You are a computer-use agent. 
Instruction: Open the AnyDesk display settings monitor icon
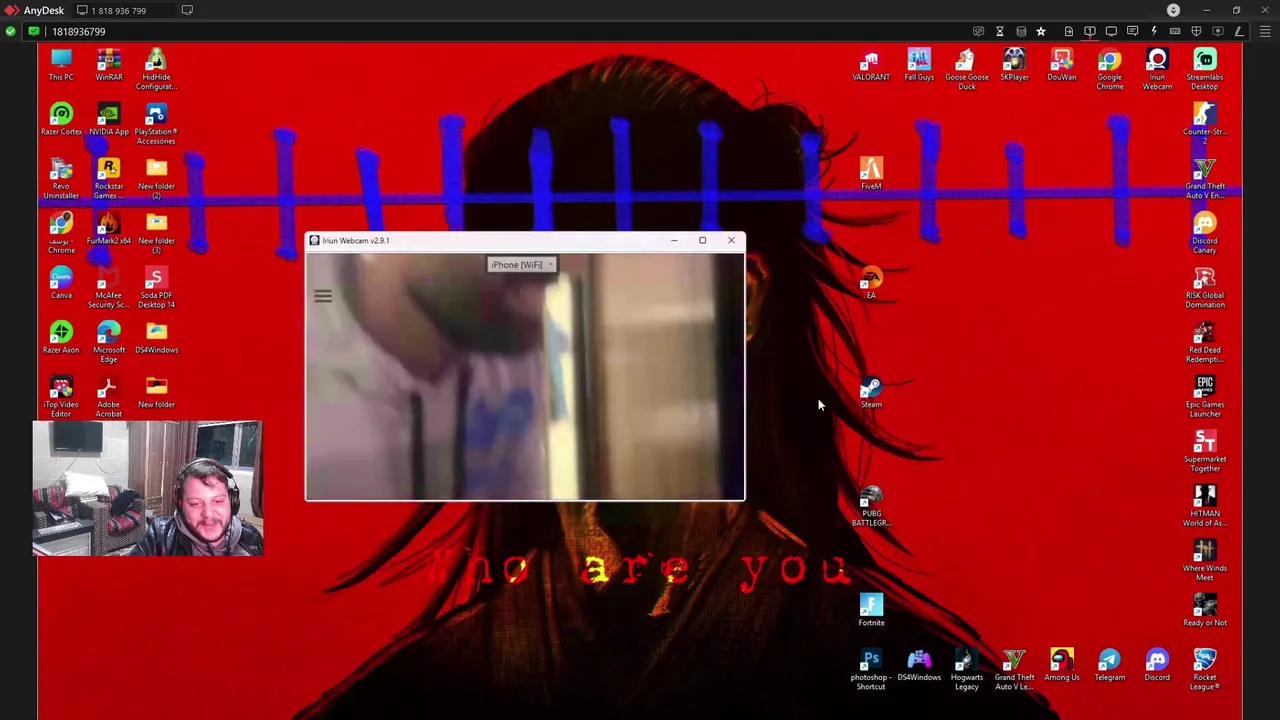pos(1111,31)
